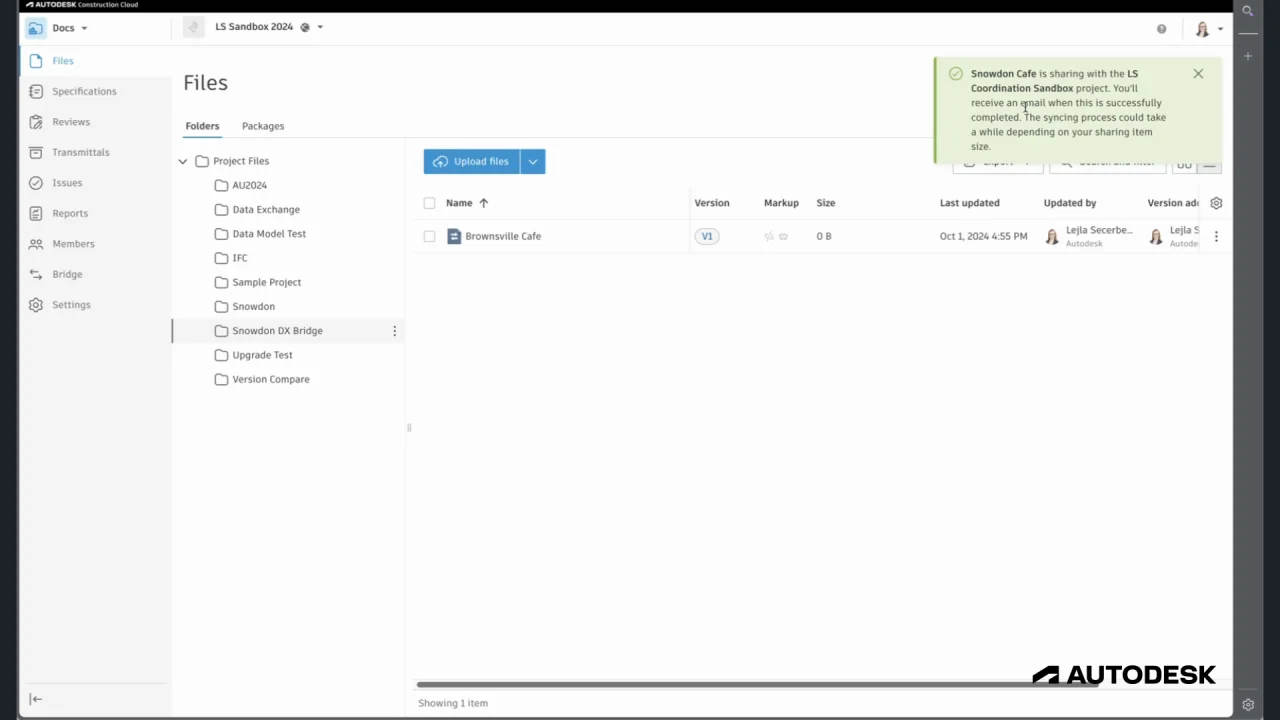Open the Brownsville Cafe file

(x=503, y=236)
